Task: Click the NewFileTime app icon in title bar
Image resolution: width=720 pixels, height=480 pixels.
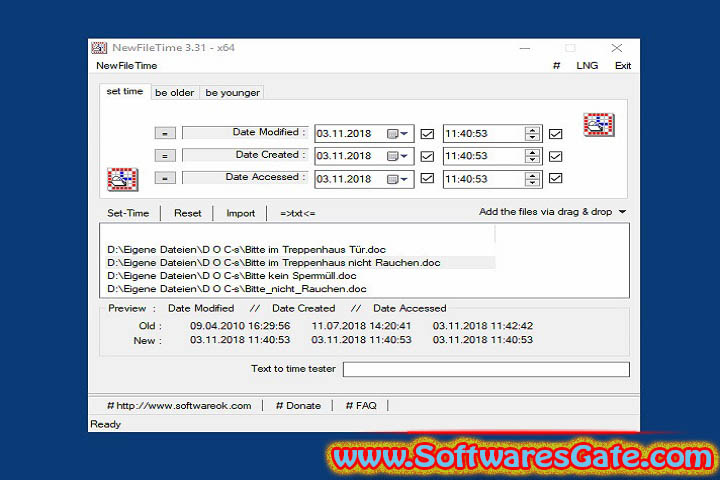Action: [99, 48]
